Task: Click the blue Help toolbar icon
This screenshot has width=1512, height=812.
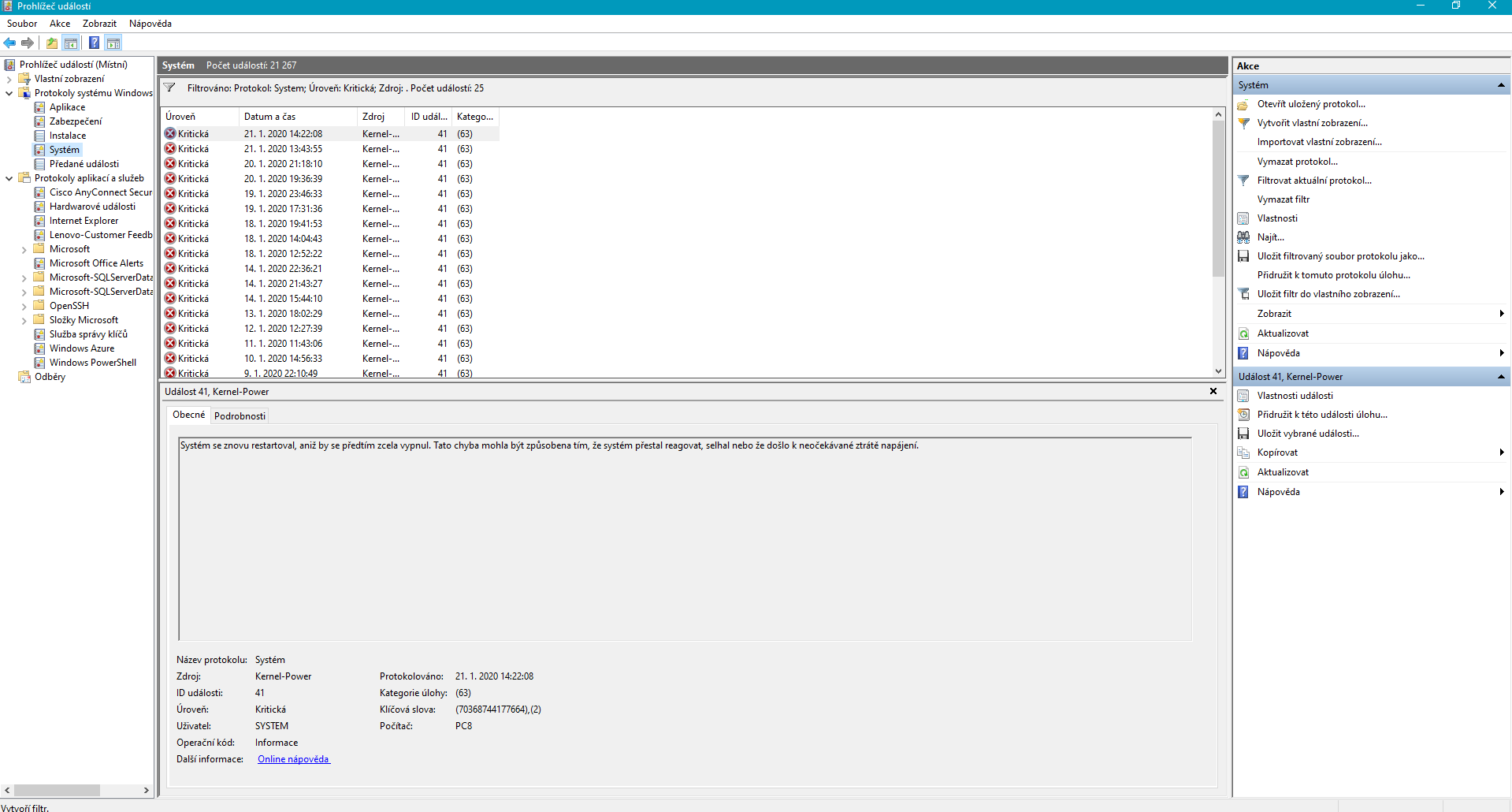Action: (95, 43)
